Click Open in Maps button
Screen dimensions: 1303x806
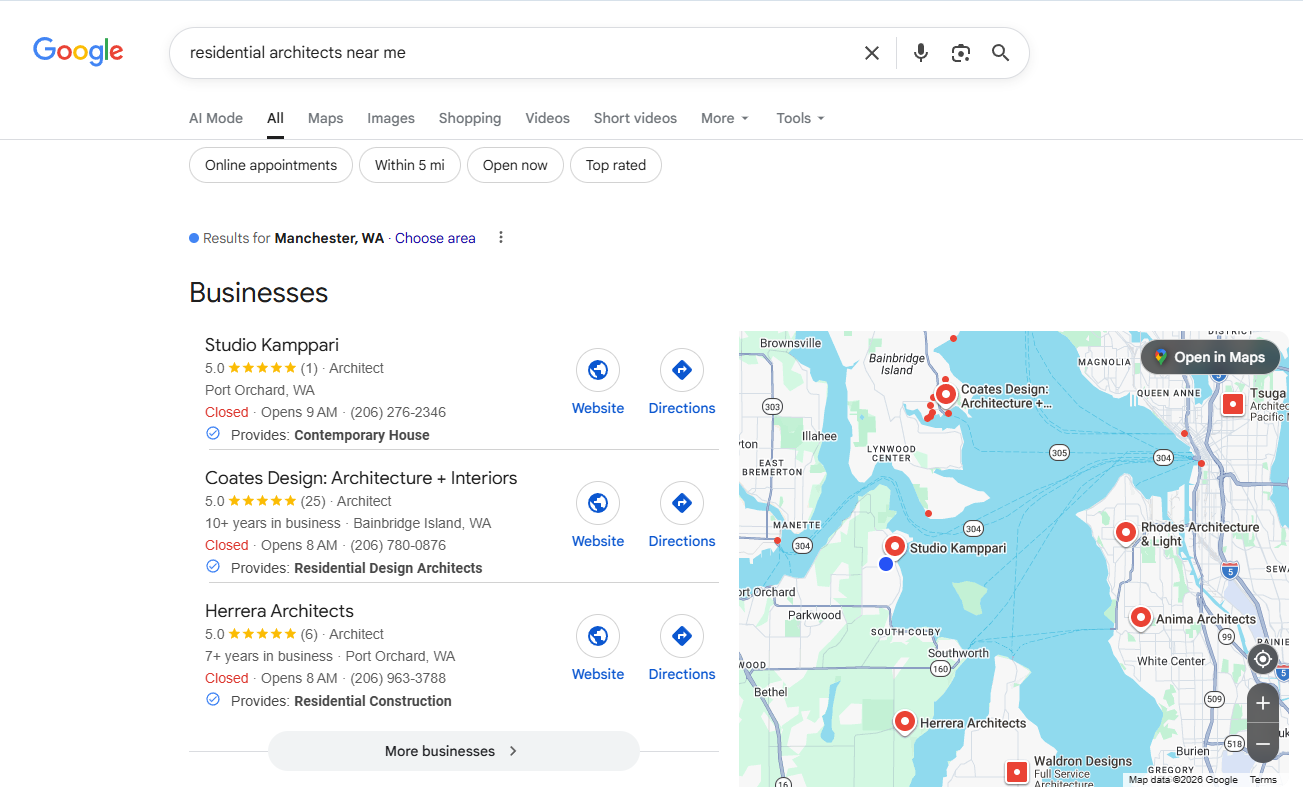(1209, 357)
